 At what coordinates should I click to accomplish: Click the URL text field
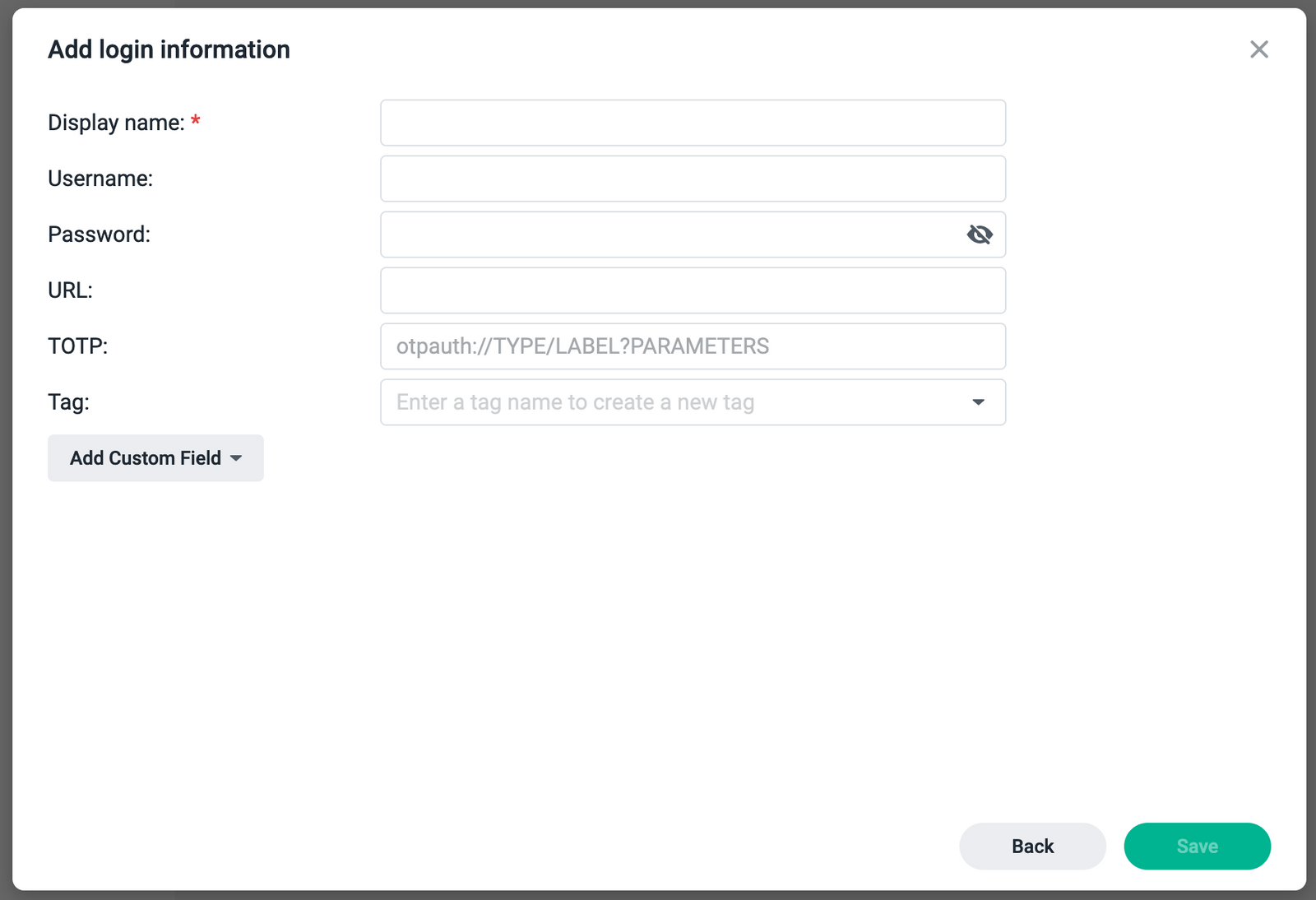tap(693, 290)
